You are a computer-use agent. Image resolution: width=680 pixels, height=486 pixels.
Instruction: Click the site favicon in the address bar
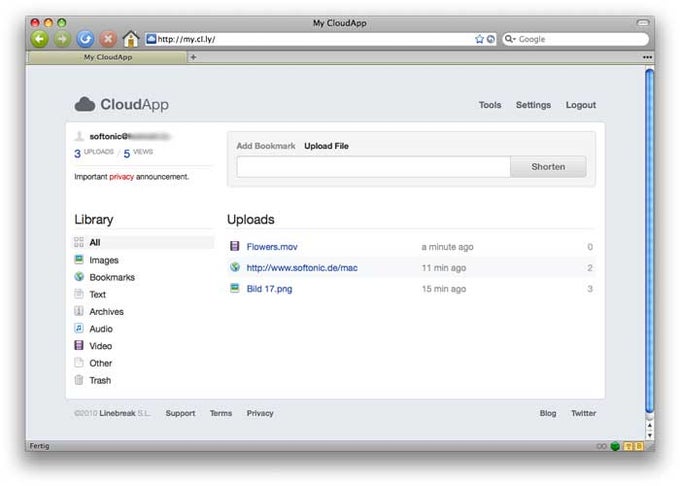pyautogui.click(x=151, y=39)
